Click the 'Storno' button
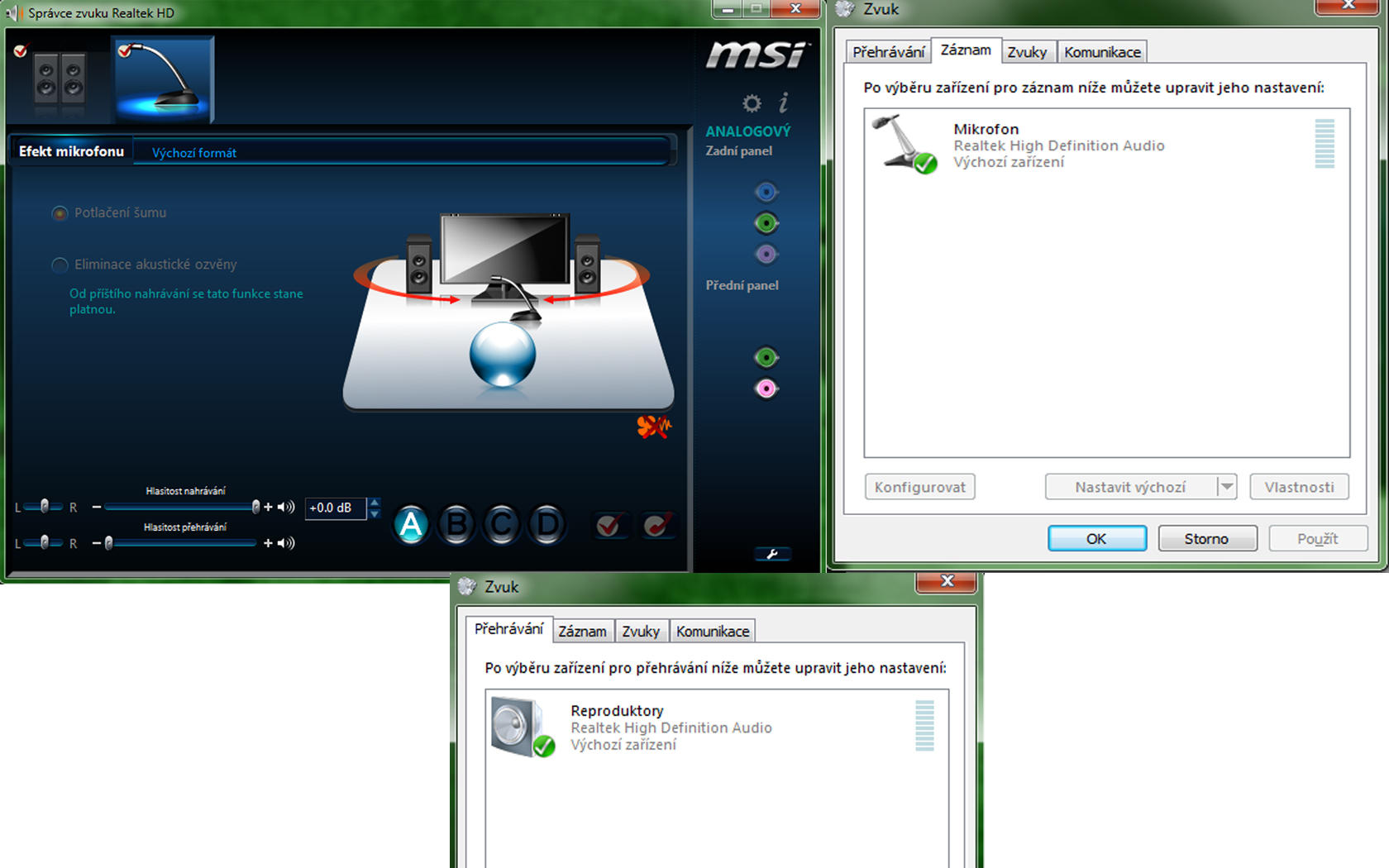 pyautogui.click(x=1207, y=538)
